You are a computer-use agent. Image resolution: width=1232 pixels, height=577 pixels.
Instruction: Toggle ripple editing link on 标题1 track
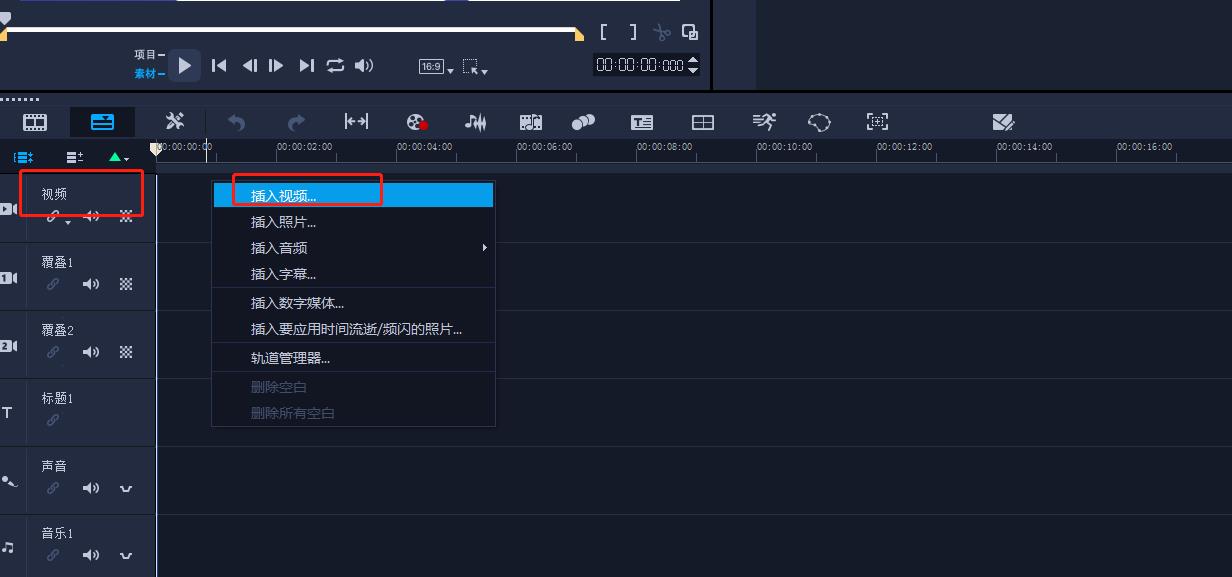pos(53,420)
